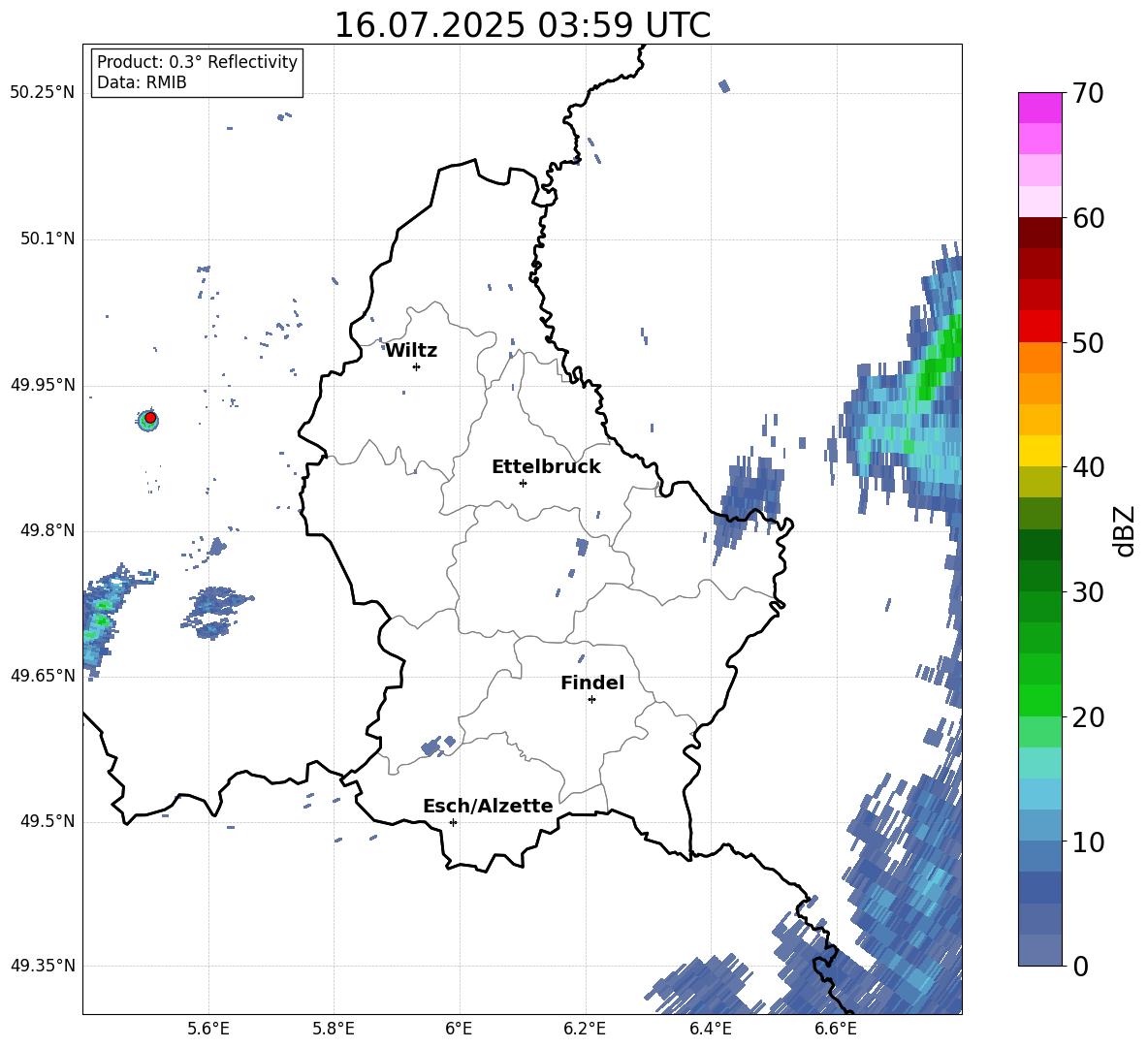Click the 49.8°N latitude label
The image size is (1148, 1048).
tap(48, 530)
